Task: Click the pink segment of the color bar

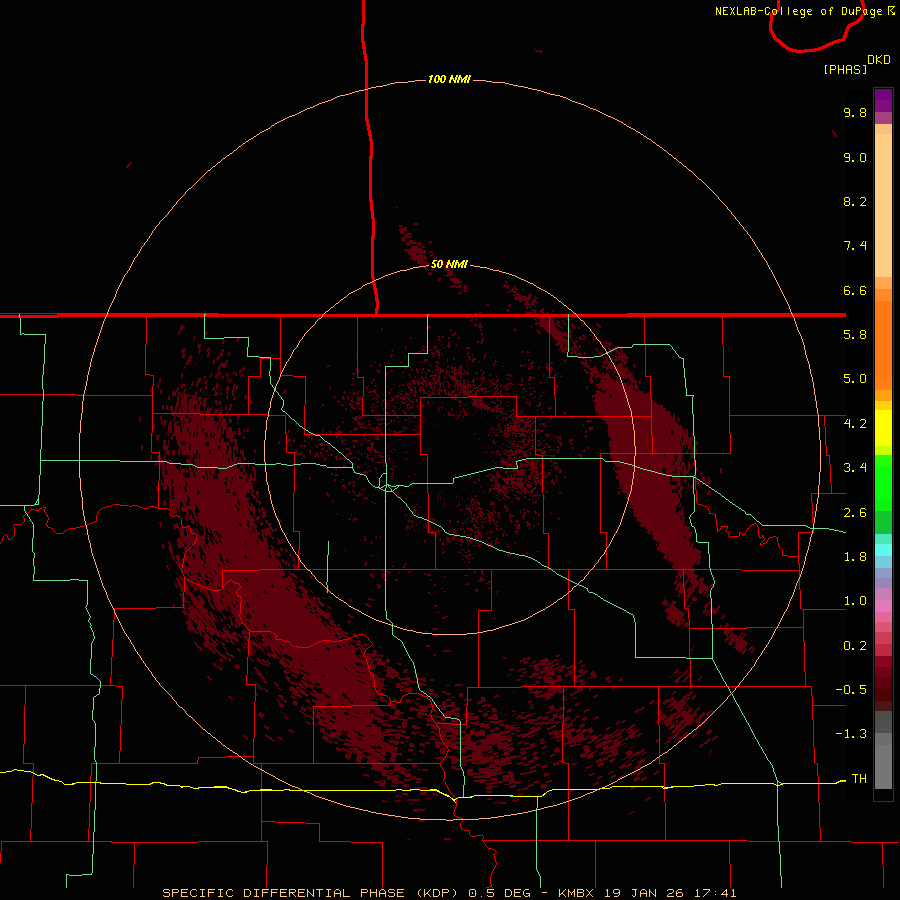Action: click(883, 606)
